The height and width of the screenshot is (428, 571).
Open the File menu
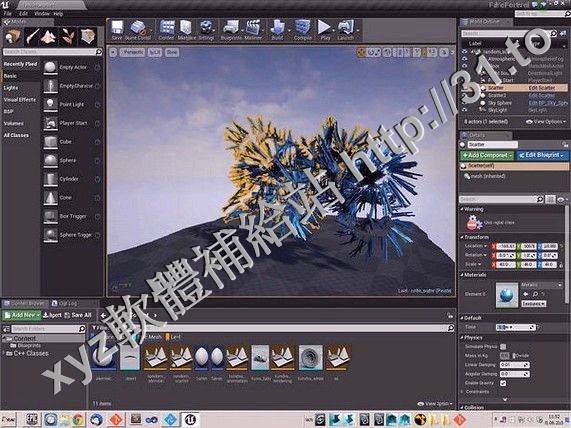click(7, 14)
